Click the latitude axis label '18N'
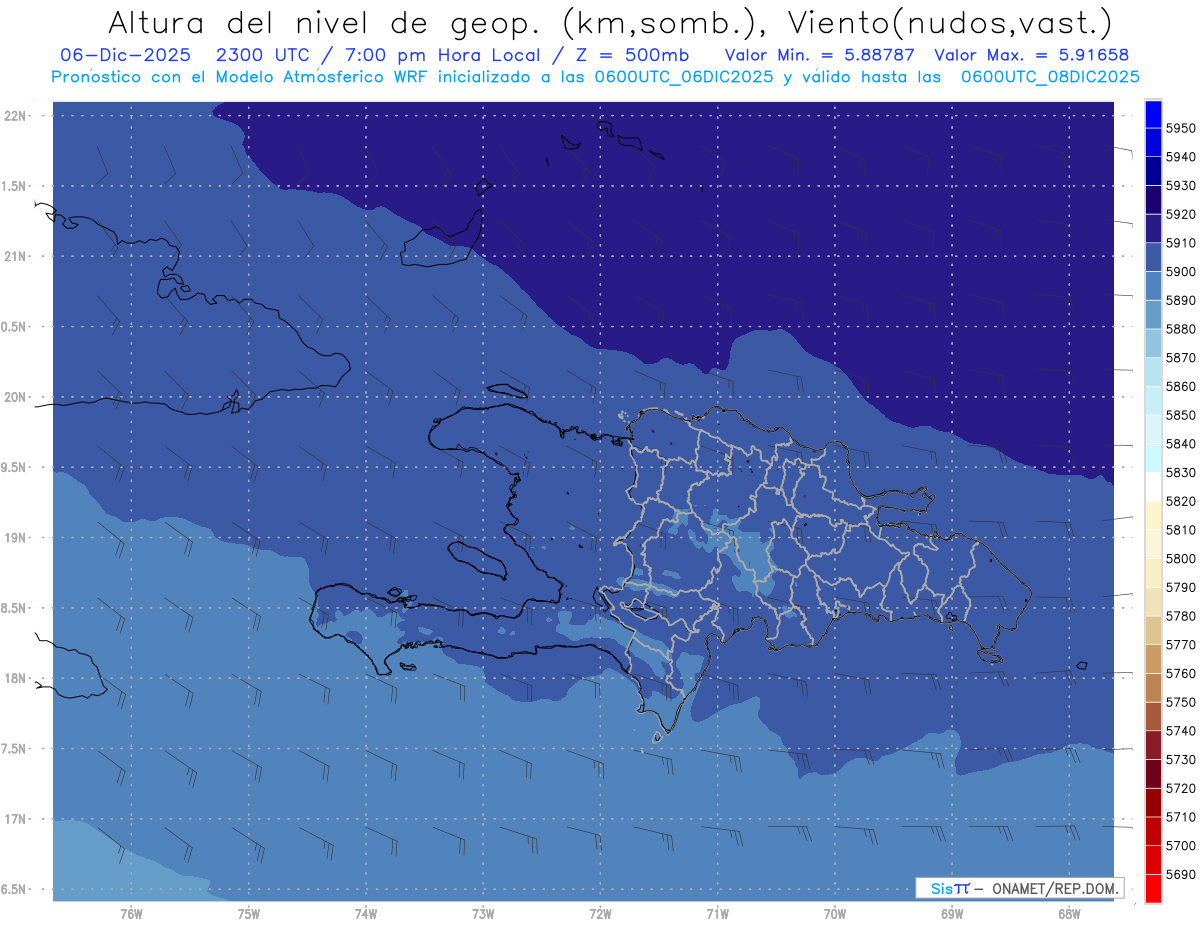This screenshot has width=1200, height=927. pos(16,679)
